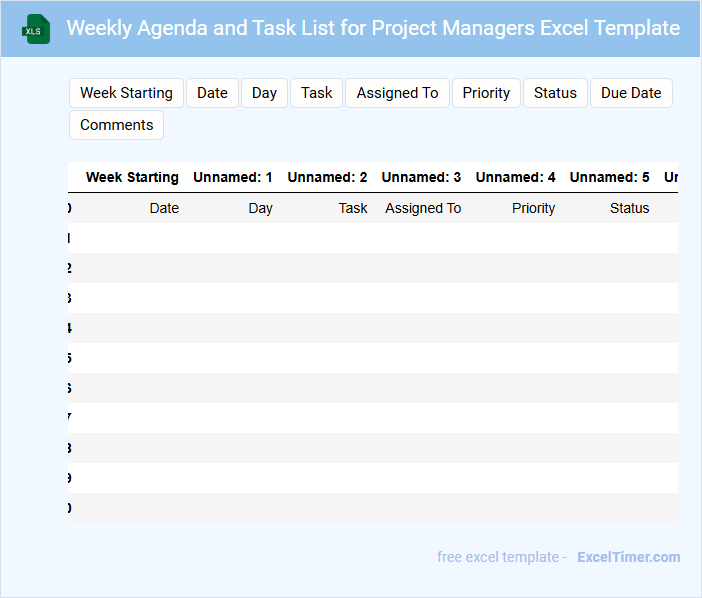Click the Status cell in table
The image size is (702, 598).
629,208
